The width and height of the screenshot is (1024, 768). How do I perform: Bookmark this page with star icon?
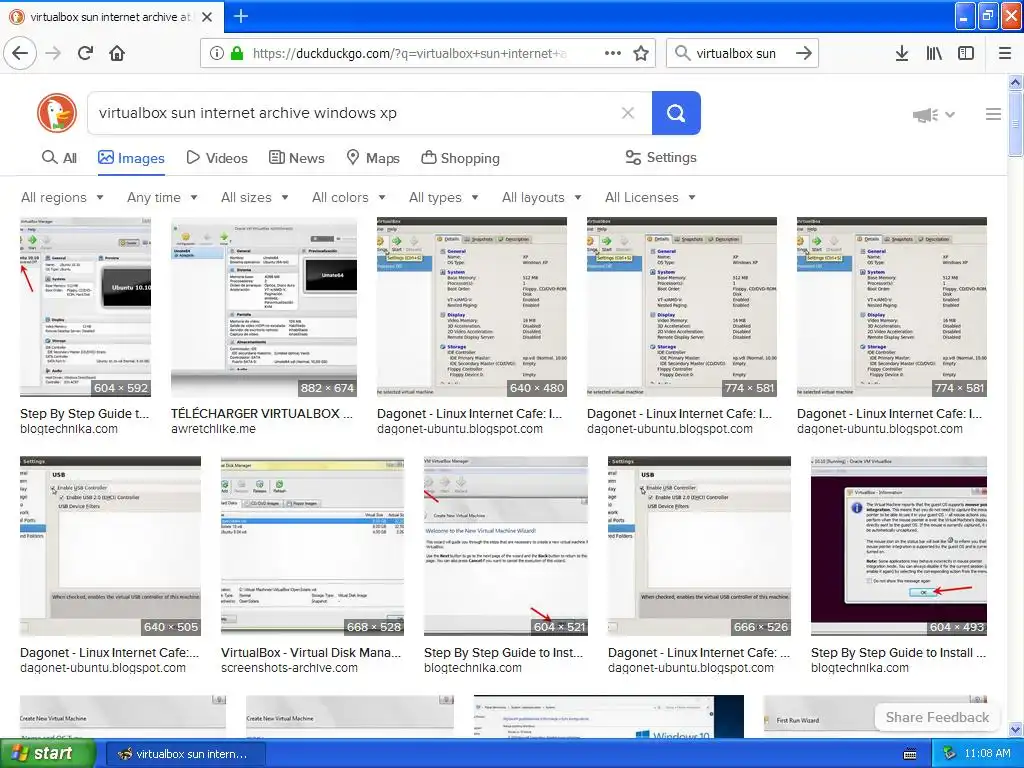(641, 53)
